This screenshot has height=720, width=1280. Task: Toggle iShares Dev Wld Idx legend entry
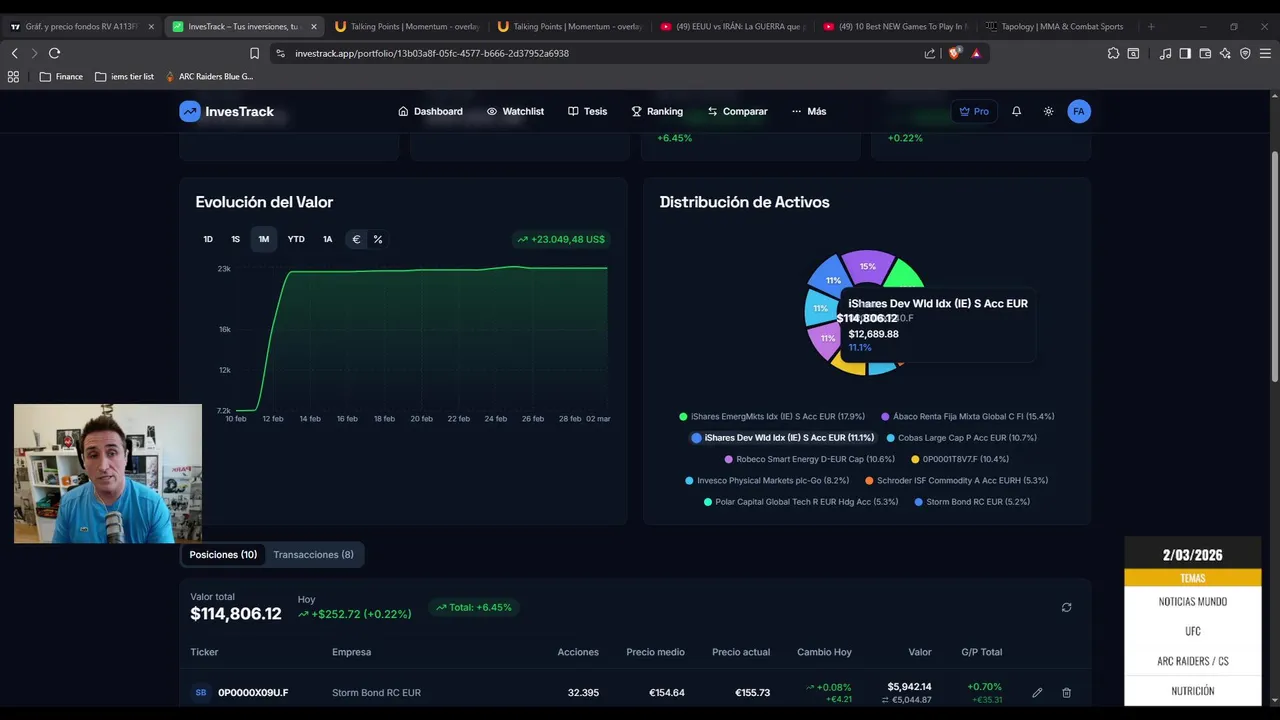pyautogui.click(x=782, y=437)
